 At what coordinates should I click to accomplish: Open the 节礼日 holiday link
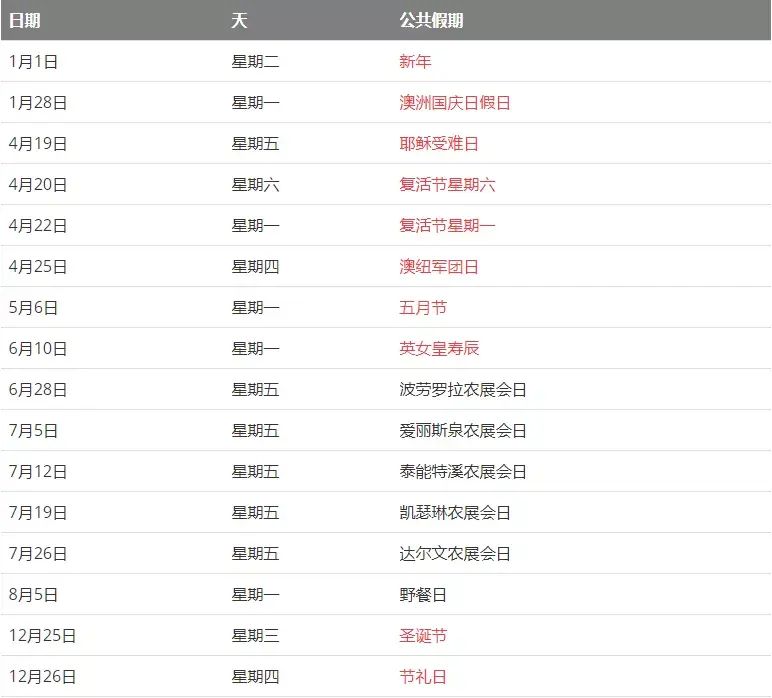pos(423,677)
